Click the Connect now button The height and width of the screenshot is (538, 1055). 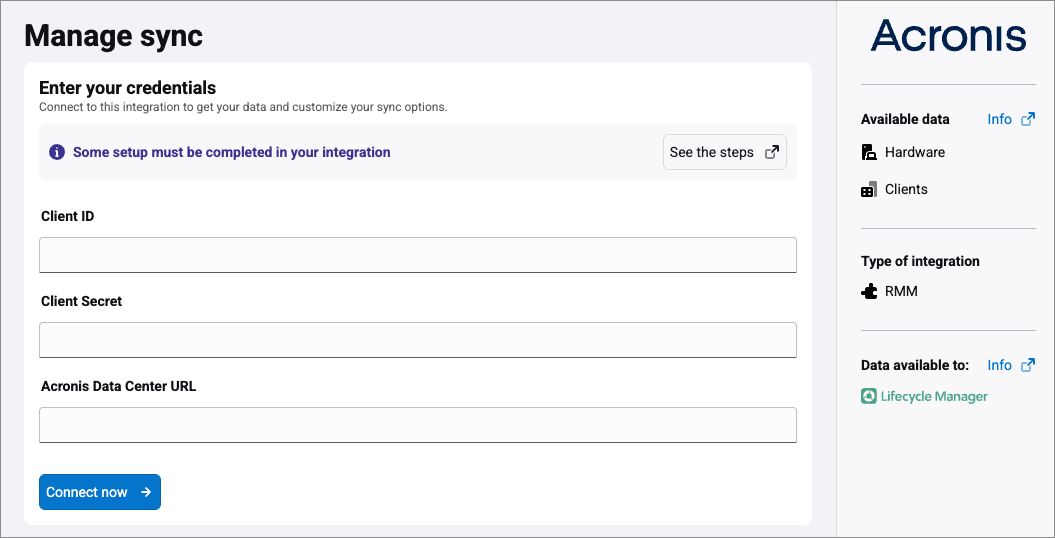tap(100, 492)
